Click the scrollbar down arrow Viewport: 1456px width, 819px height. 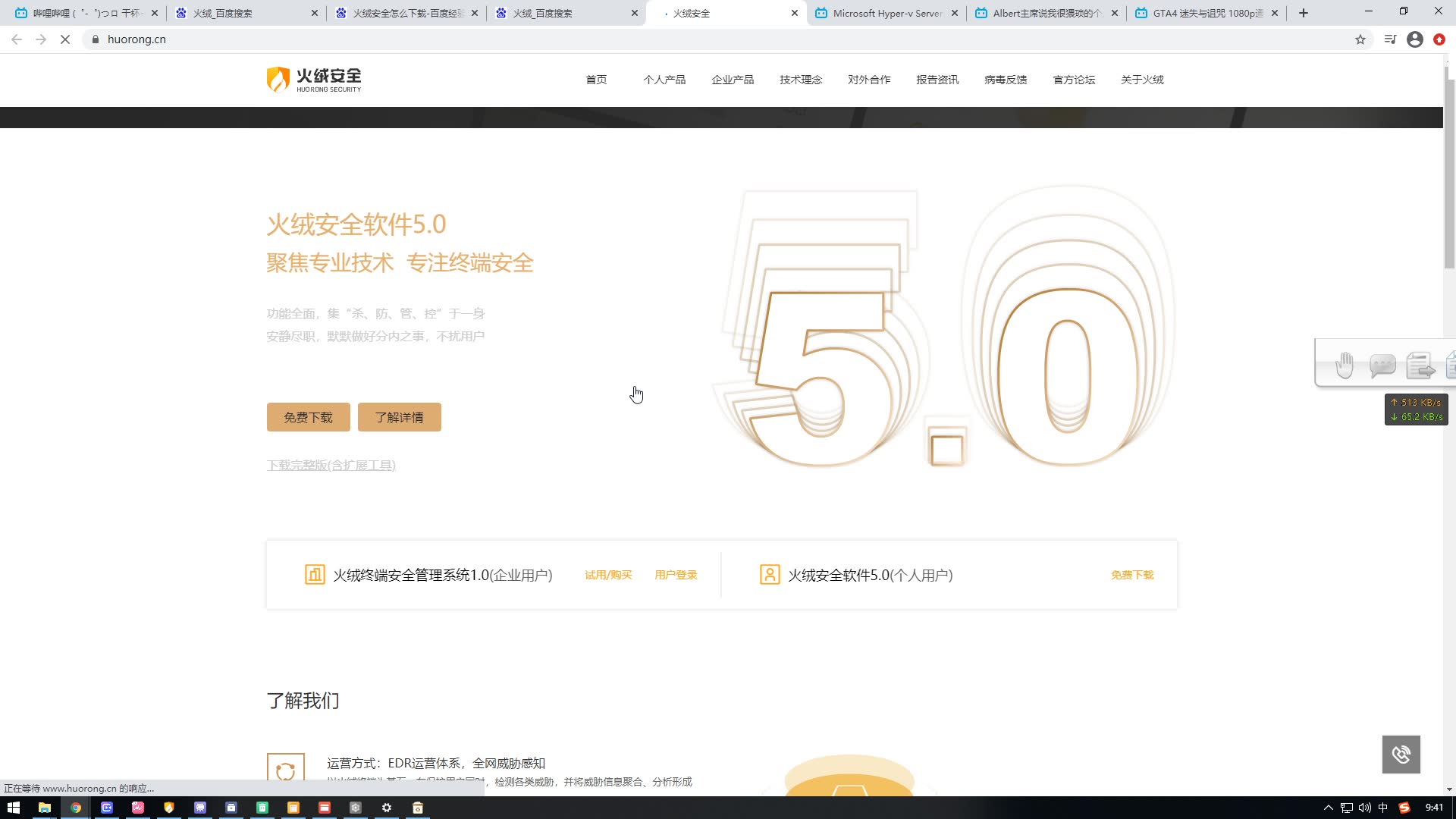[1449, 789]
